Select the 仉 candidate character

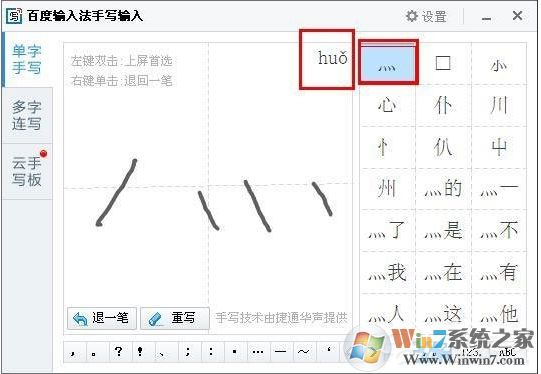coord(443,147)
